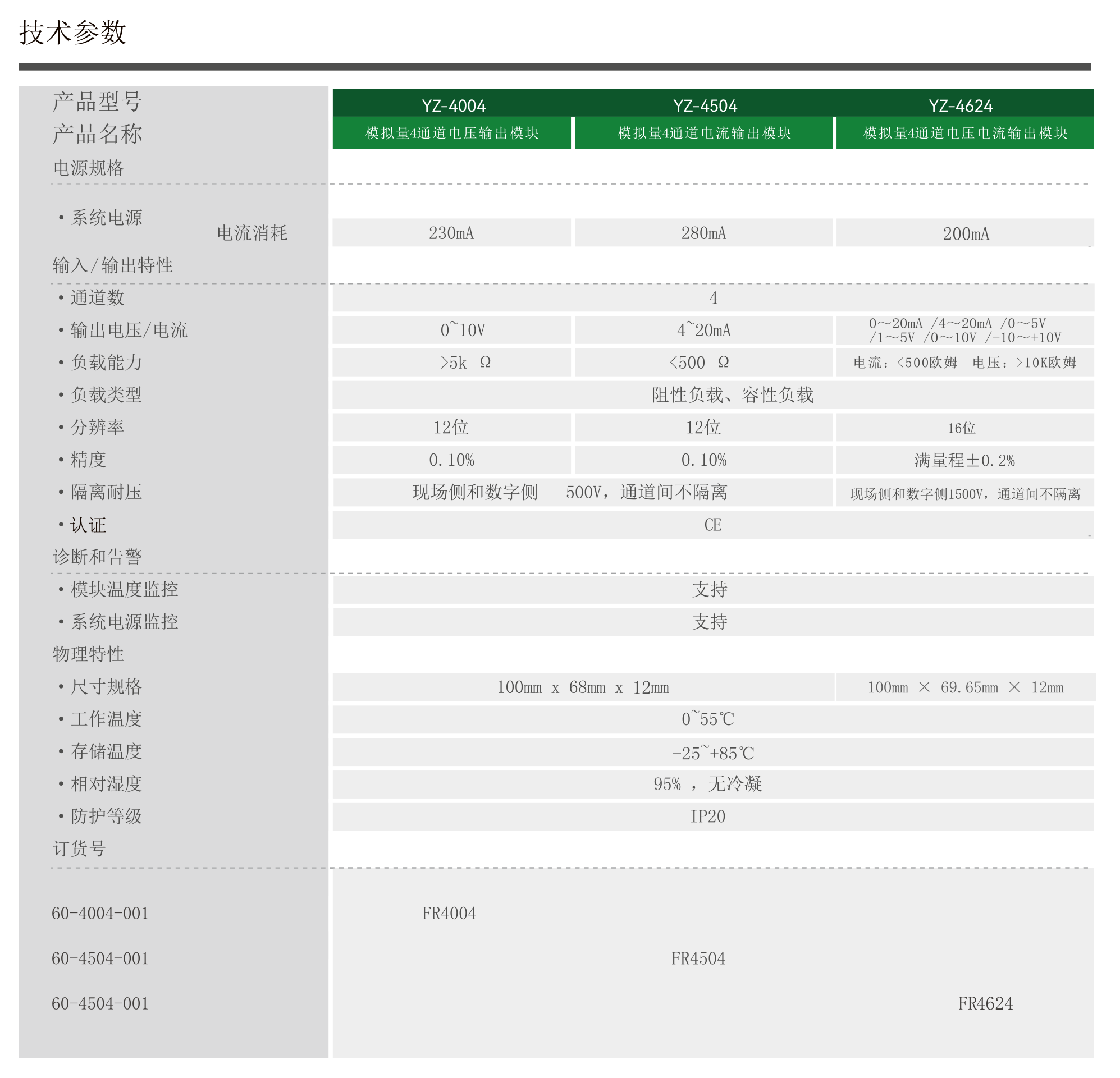Click the 输入/输出特性 section heading
The width and height of the screenshot is (1120, 1078).
[x=113, y=265]
